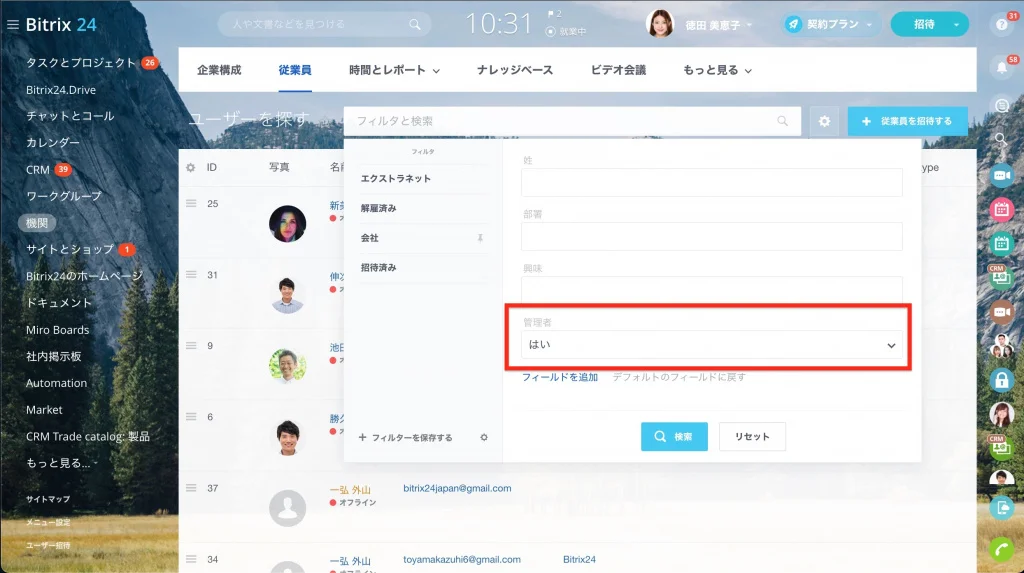Screen dimensions: 1024x573
Task: Open photo of employee ID 25
Action: click(287, 223)
